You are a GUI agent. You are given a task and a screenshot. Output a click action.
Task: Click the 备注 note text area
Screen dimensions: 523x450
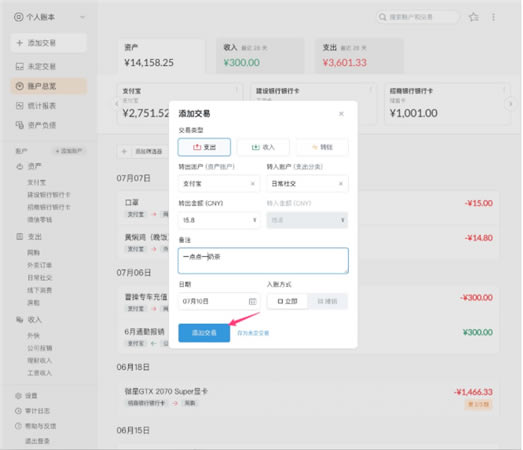point(263,261)
